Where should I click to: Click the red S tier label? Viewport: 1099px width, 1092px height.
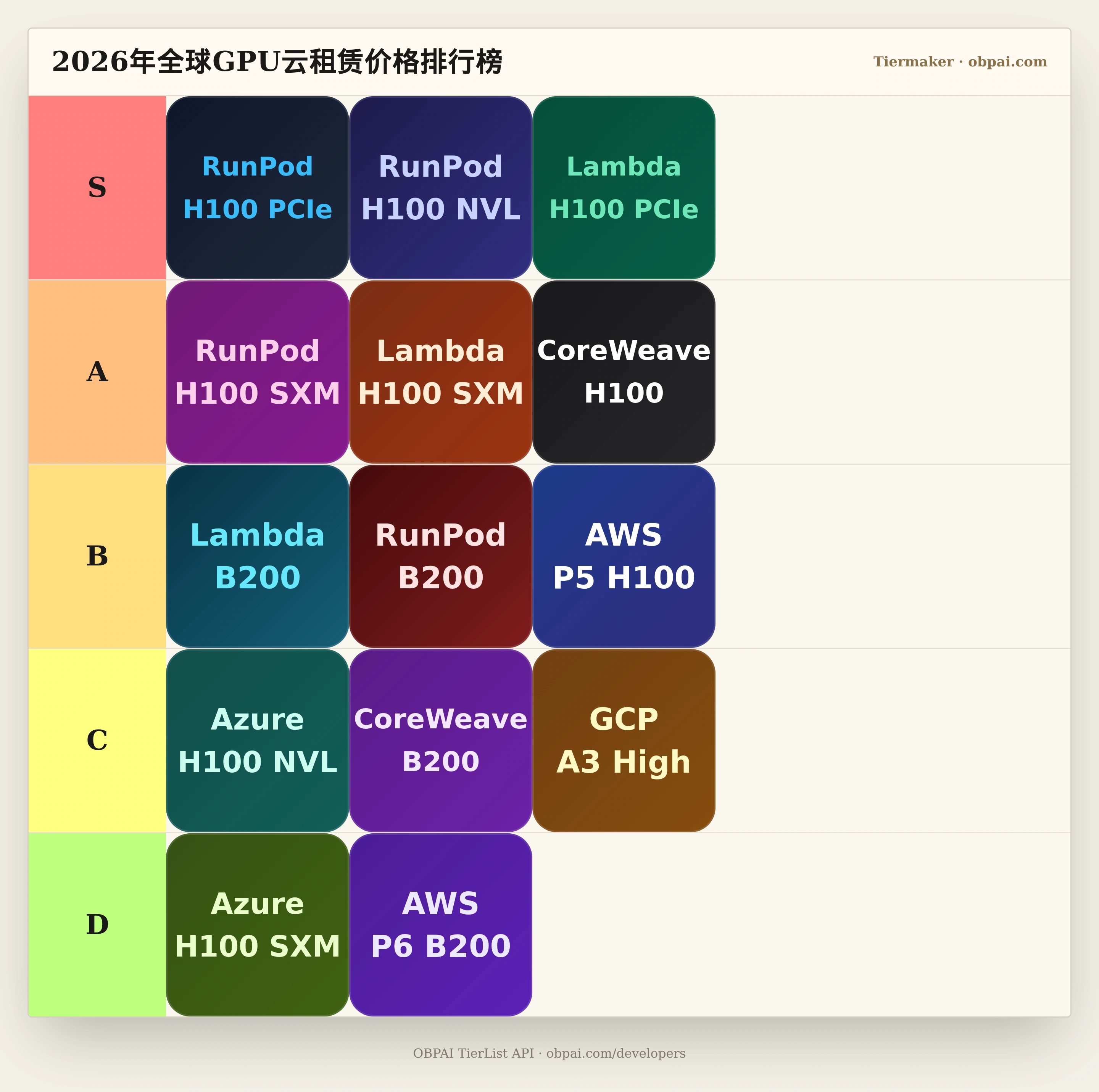tap(97, 188)
